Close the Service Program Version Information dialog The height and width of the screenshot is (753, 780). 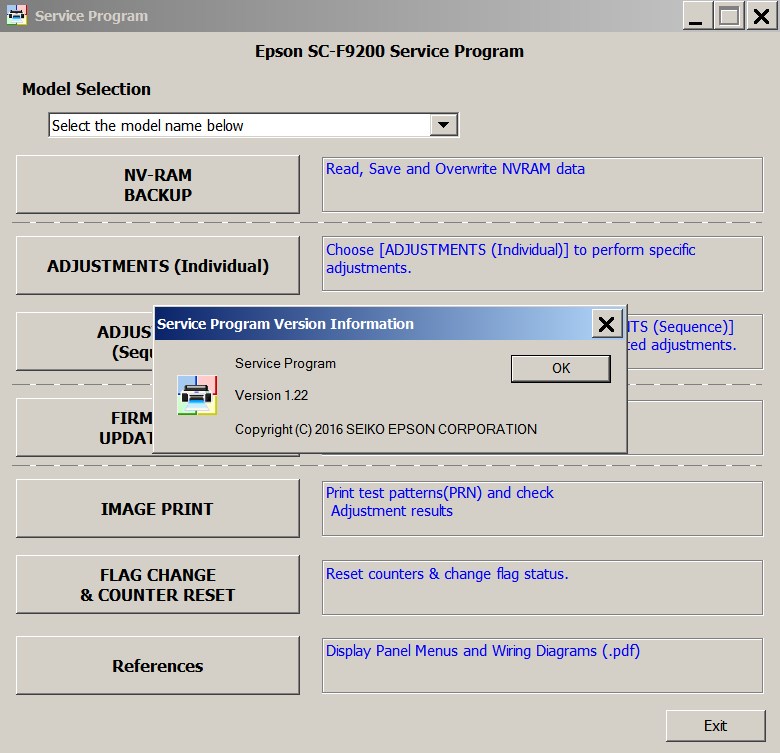coord(606,324)
